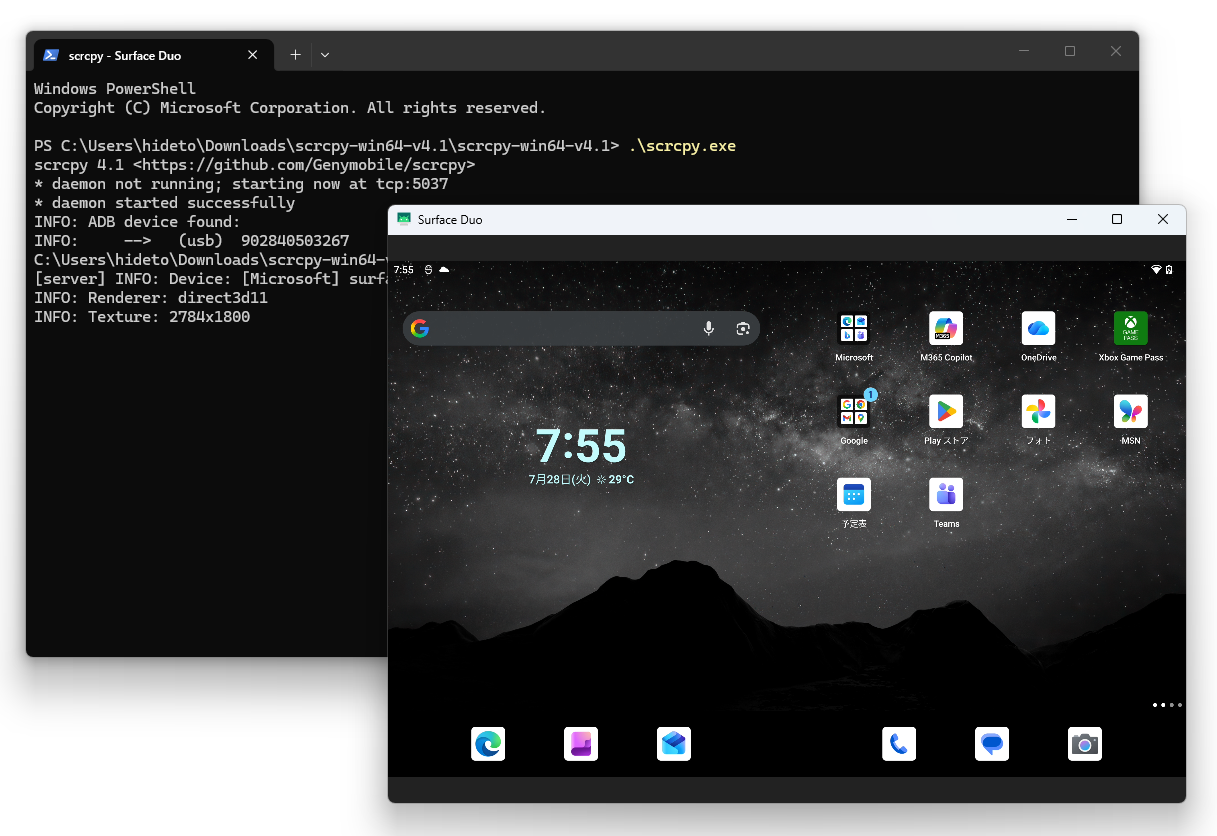
Task: Launch the Teams app
Action: (946, 494)
